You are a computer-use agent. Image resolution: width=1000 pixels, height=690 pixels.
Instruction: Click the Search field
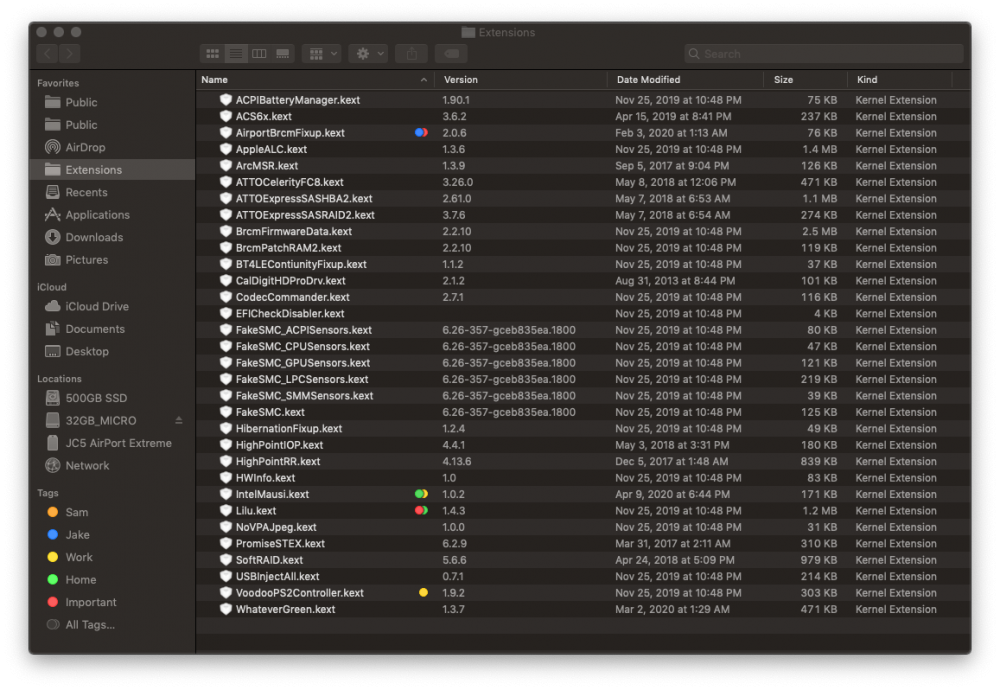(824, 53)
